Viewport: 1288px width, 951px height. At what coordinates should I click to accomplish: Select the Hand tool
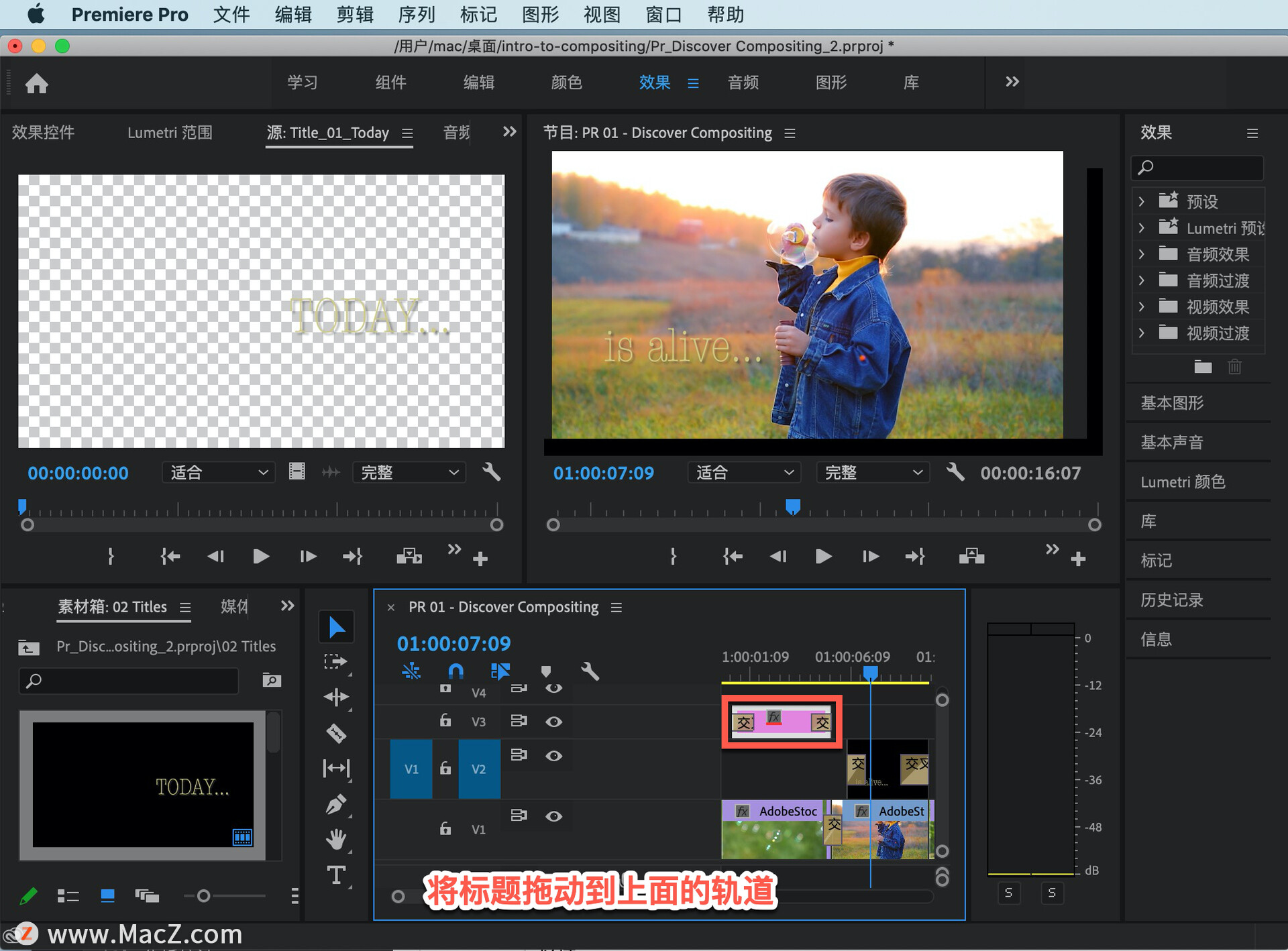click(336, 839)
